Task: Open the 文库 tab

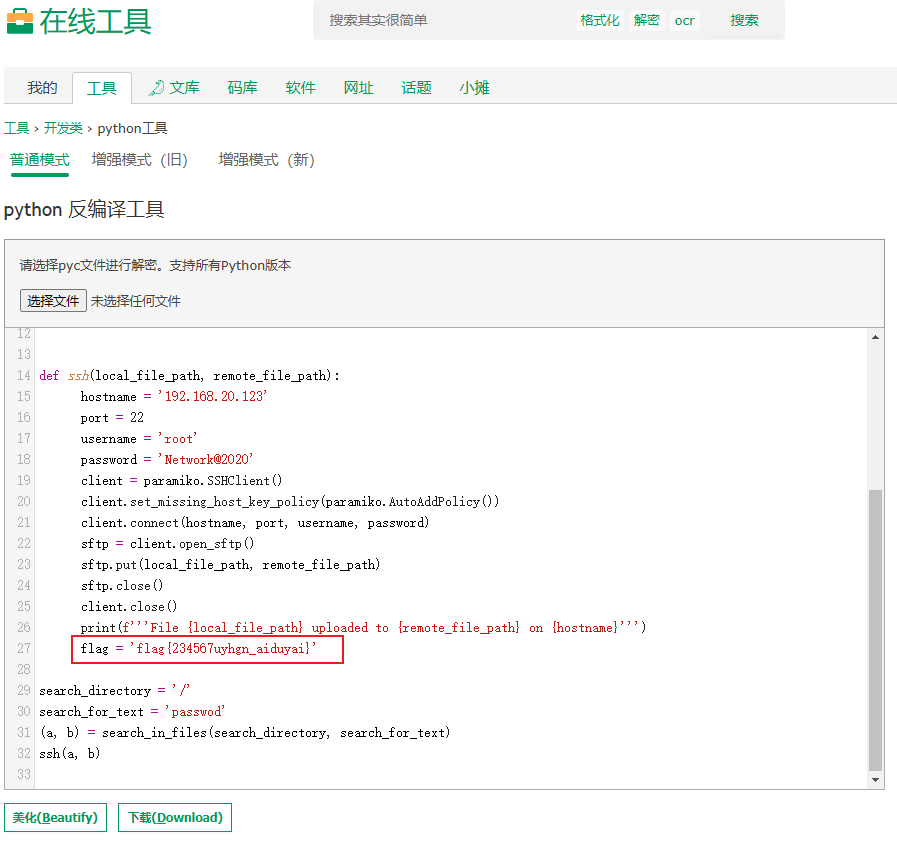Action: tap(184, 88)
